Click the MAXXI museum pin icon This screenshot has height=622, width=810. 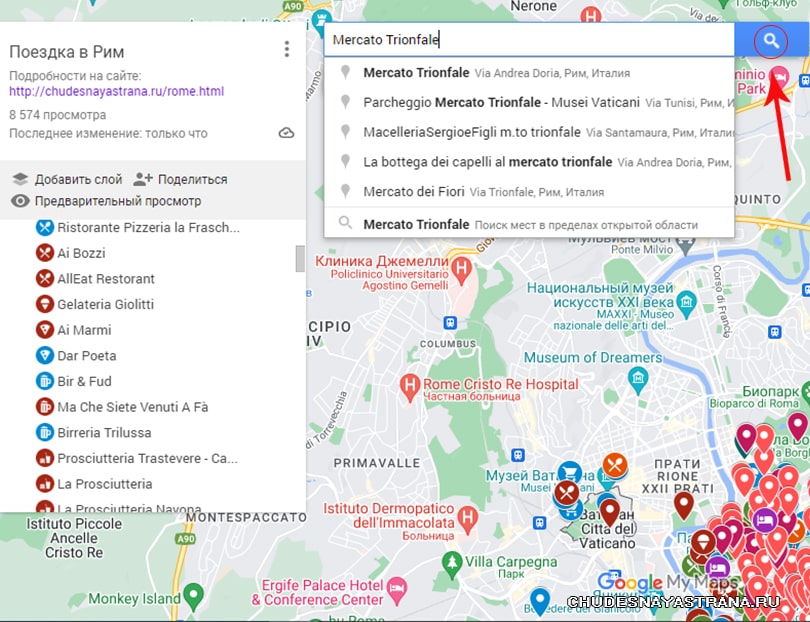click(687, 303)
